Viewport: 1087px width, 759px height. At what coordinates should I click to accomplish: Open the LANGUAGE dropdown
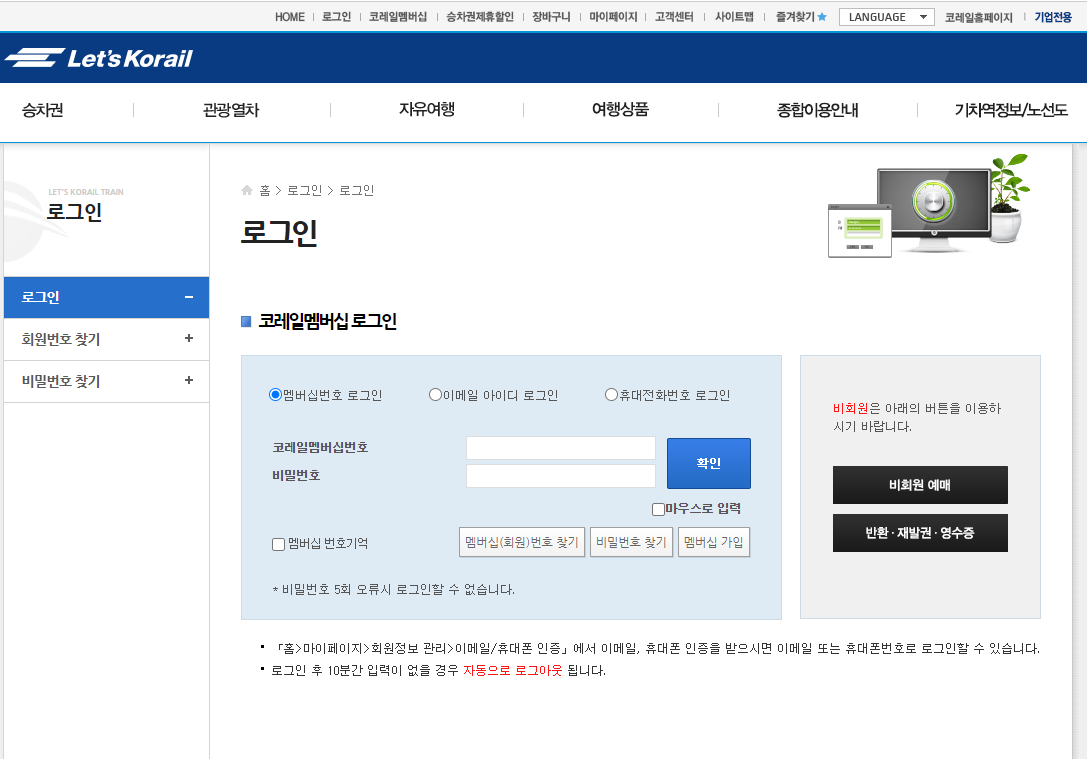tap(886, 16)
